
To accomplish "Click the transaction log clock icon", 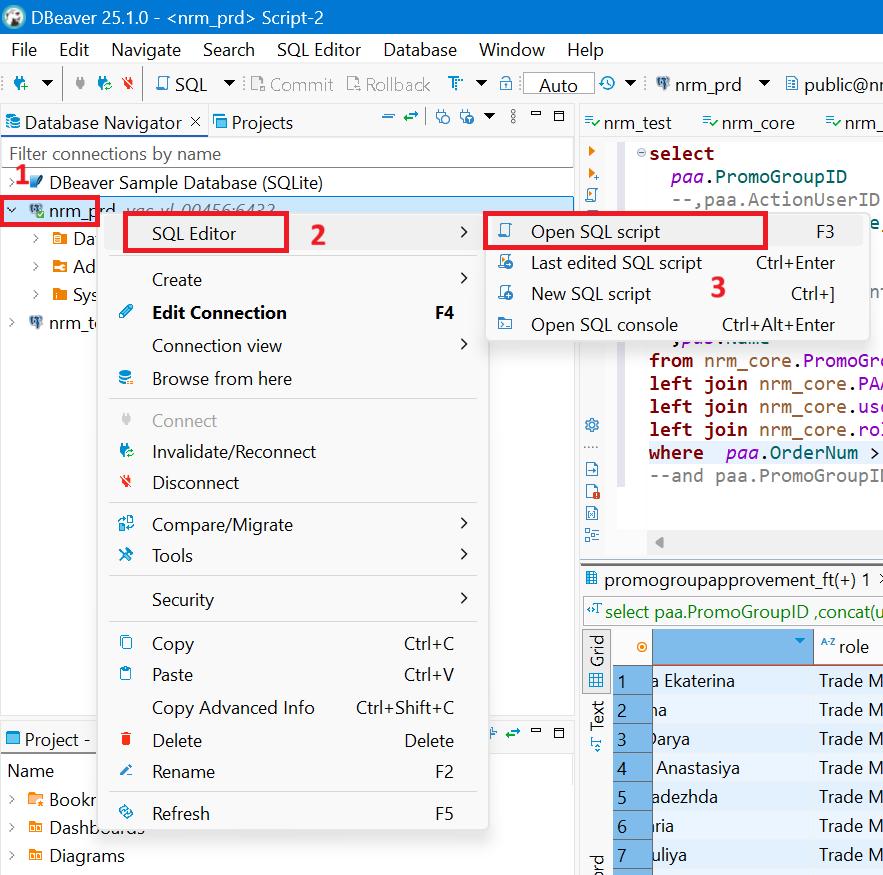I will click(x=607, y=83).
